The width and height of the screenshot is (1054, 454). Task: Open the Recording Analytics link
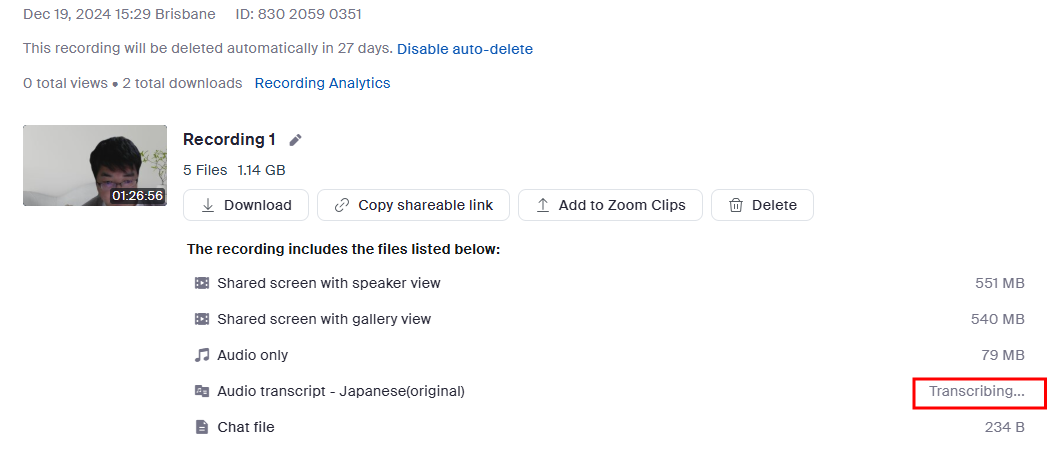tap(322, 83)
